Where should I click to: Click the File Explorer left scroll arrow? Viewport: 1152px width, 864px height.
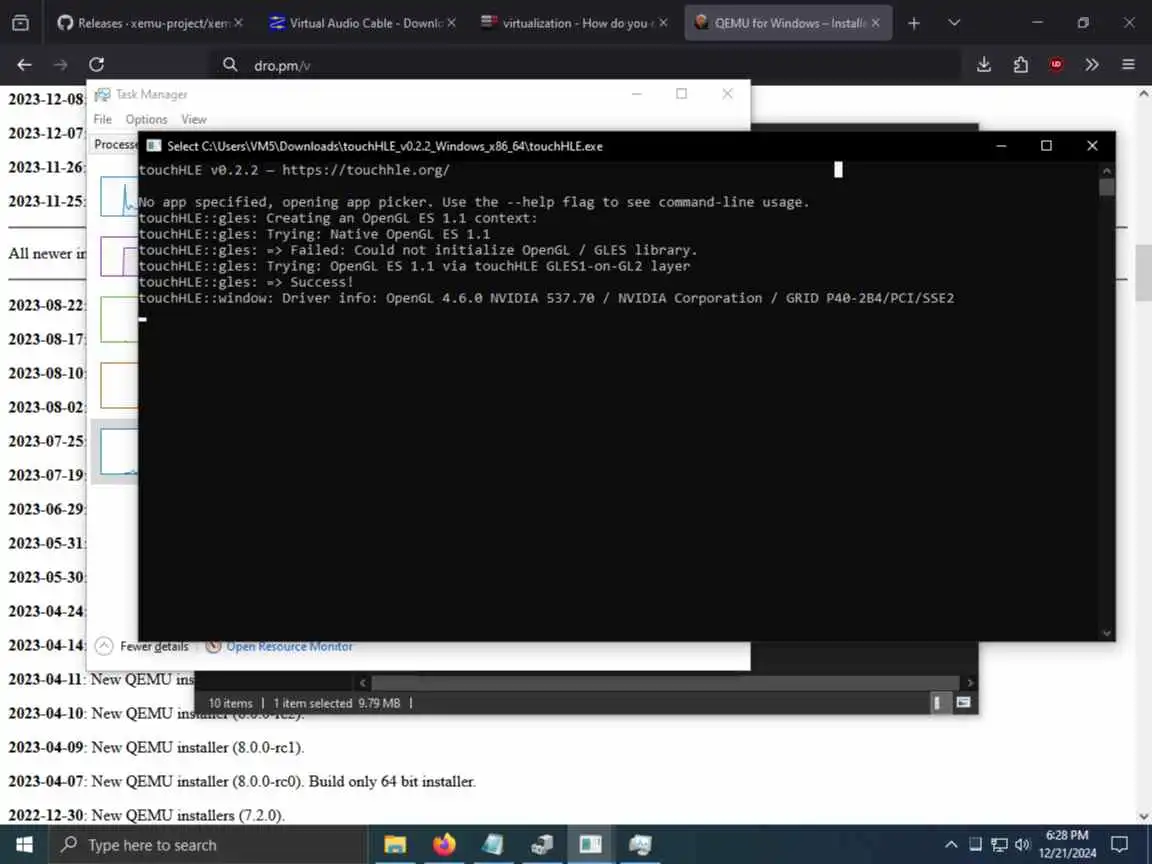pos(362,683)
